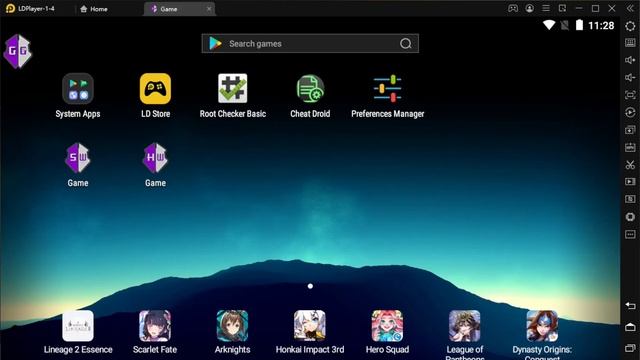The width and height of the screenshot is (640, 360).
Task: Start video recording from sidebar
Action: pos(630,182)
